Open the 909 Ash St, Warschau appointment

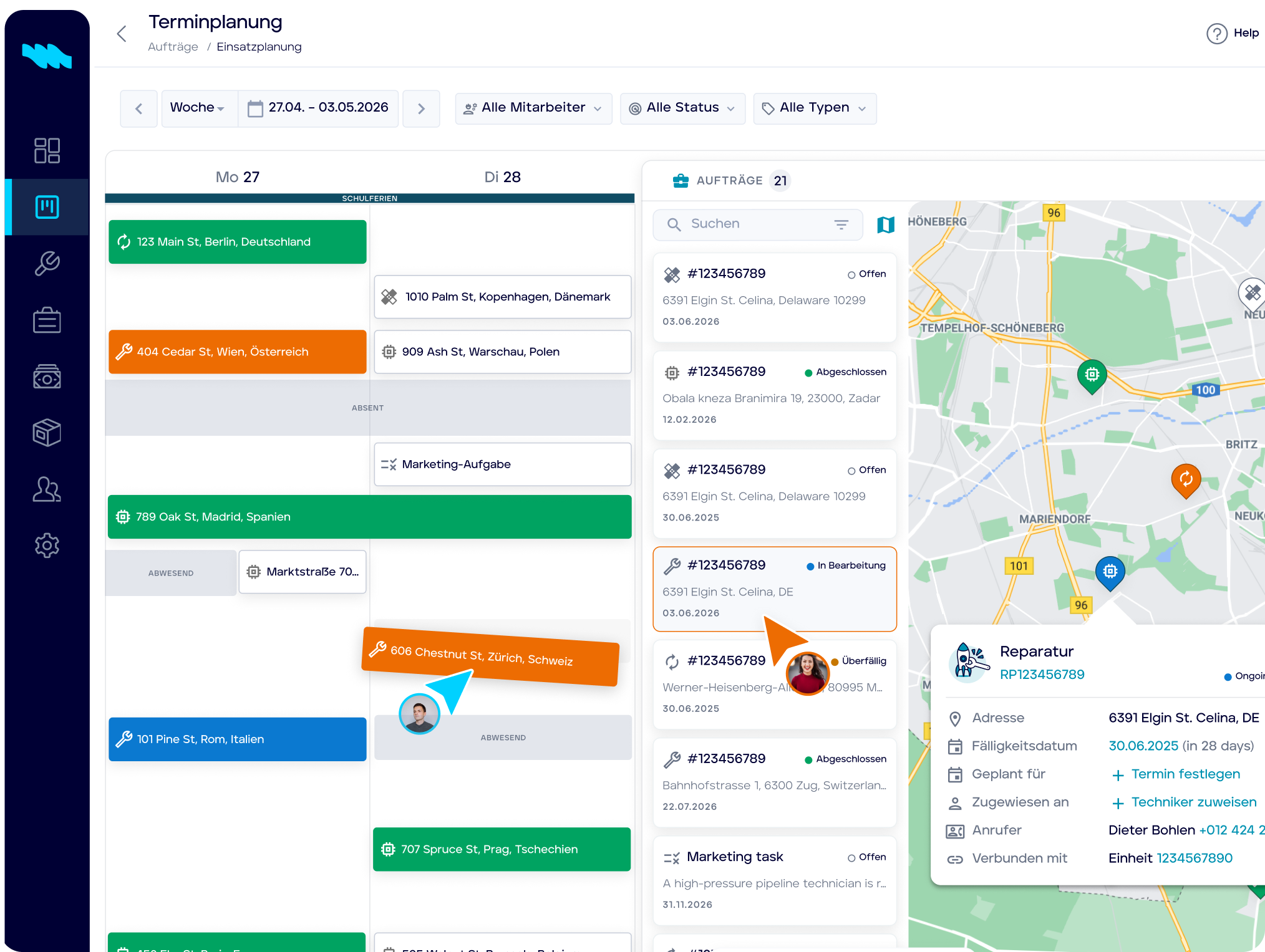click(x=502, y=352)
